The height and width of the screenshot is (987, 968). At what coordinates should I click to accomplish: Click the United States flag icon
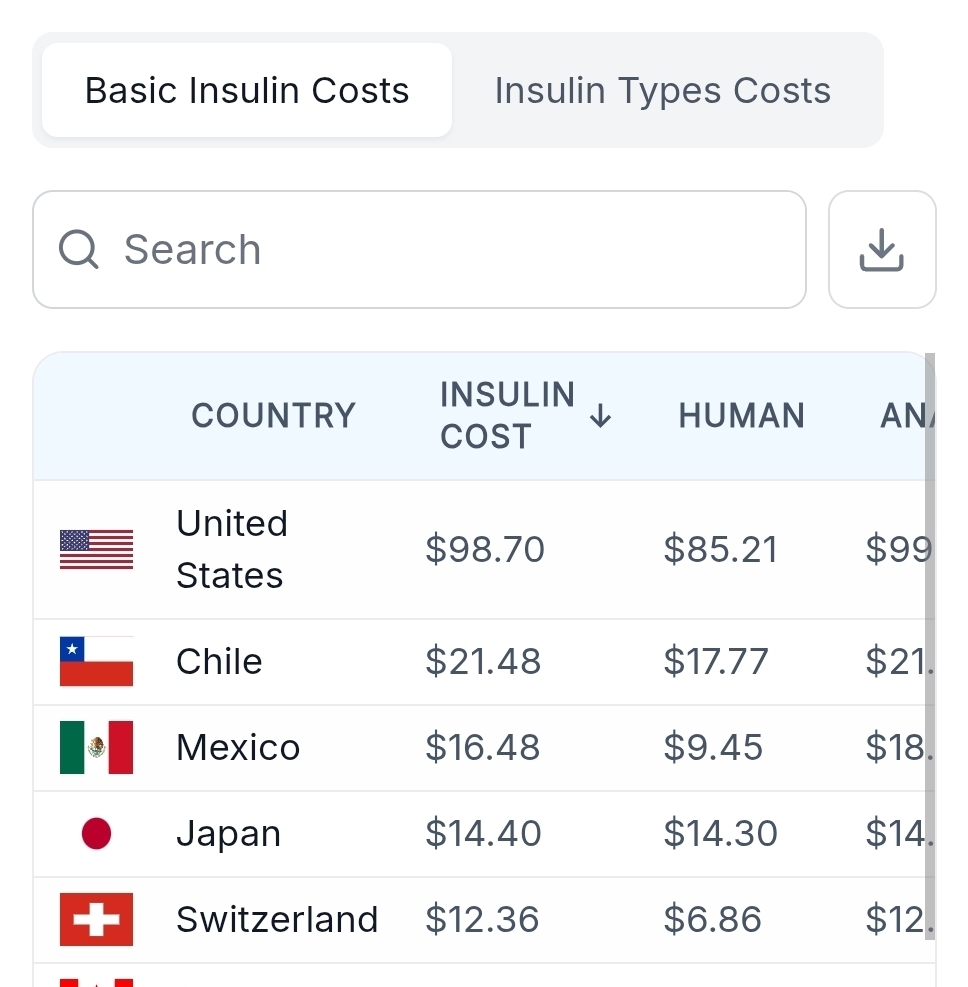(x=96, y=549)
